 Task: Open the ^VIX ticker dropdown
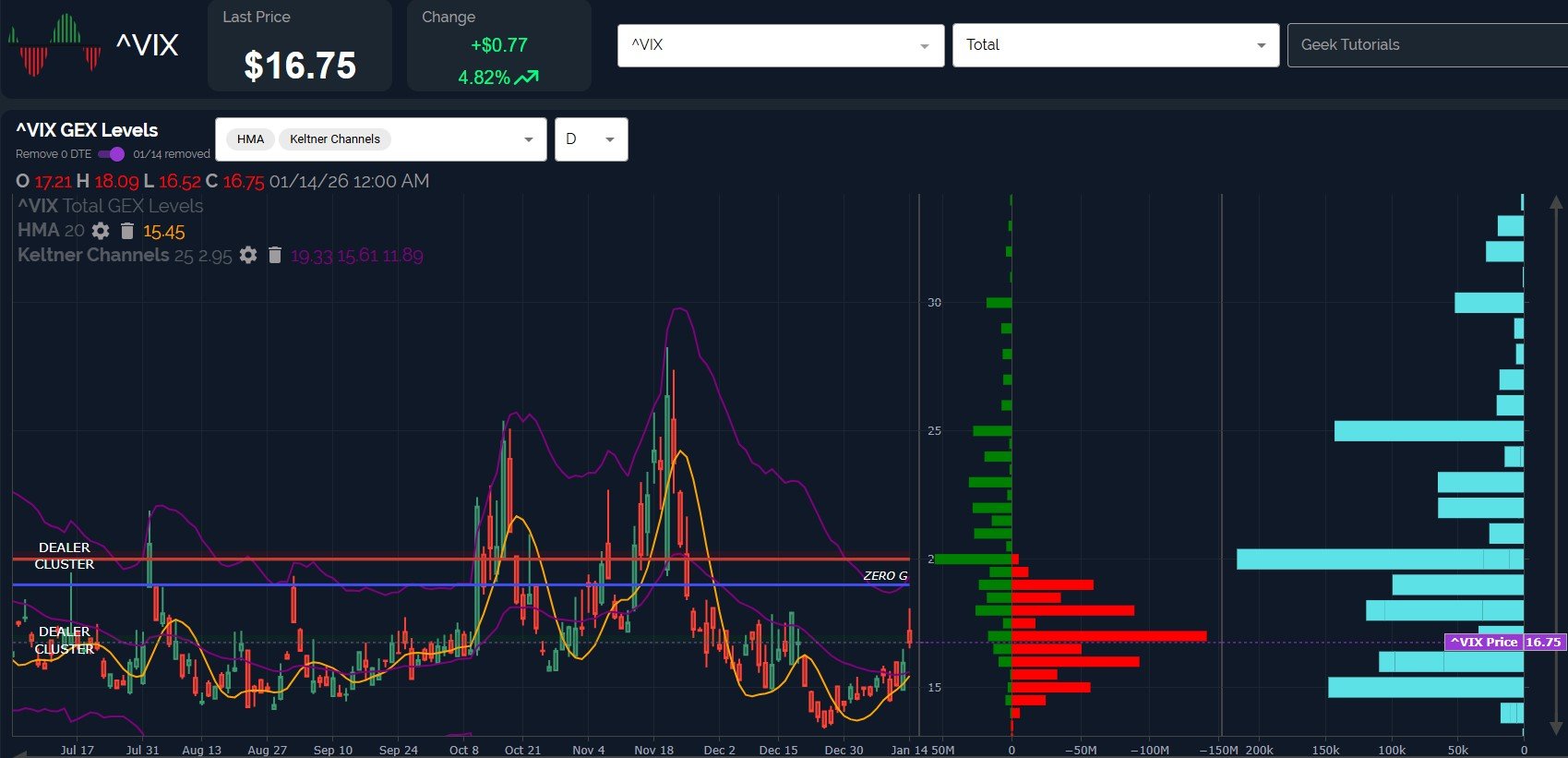click(x=781, y=45)
